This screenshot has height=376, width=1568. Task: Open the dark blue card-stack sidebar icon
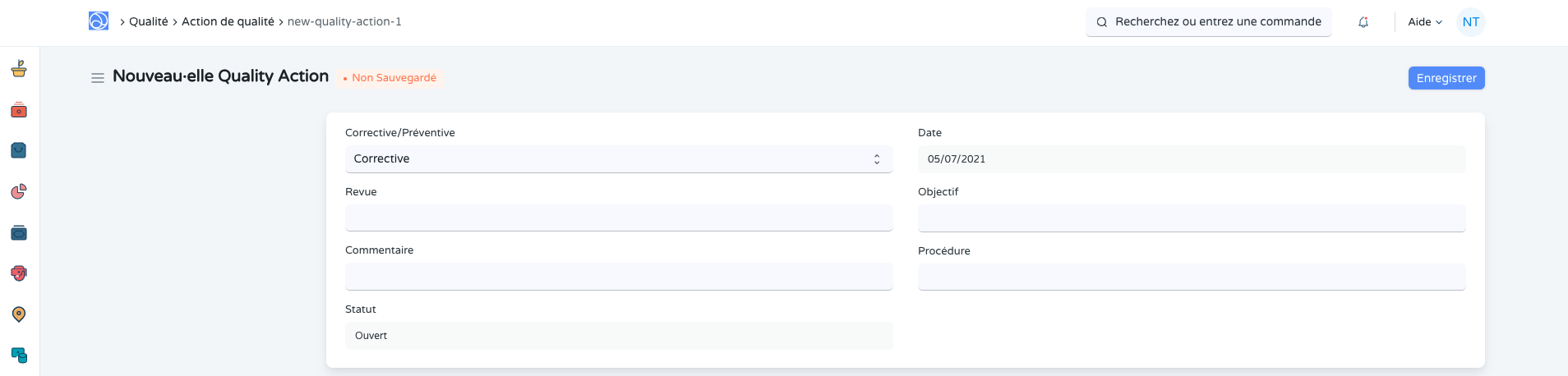coord(19,233)
